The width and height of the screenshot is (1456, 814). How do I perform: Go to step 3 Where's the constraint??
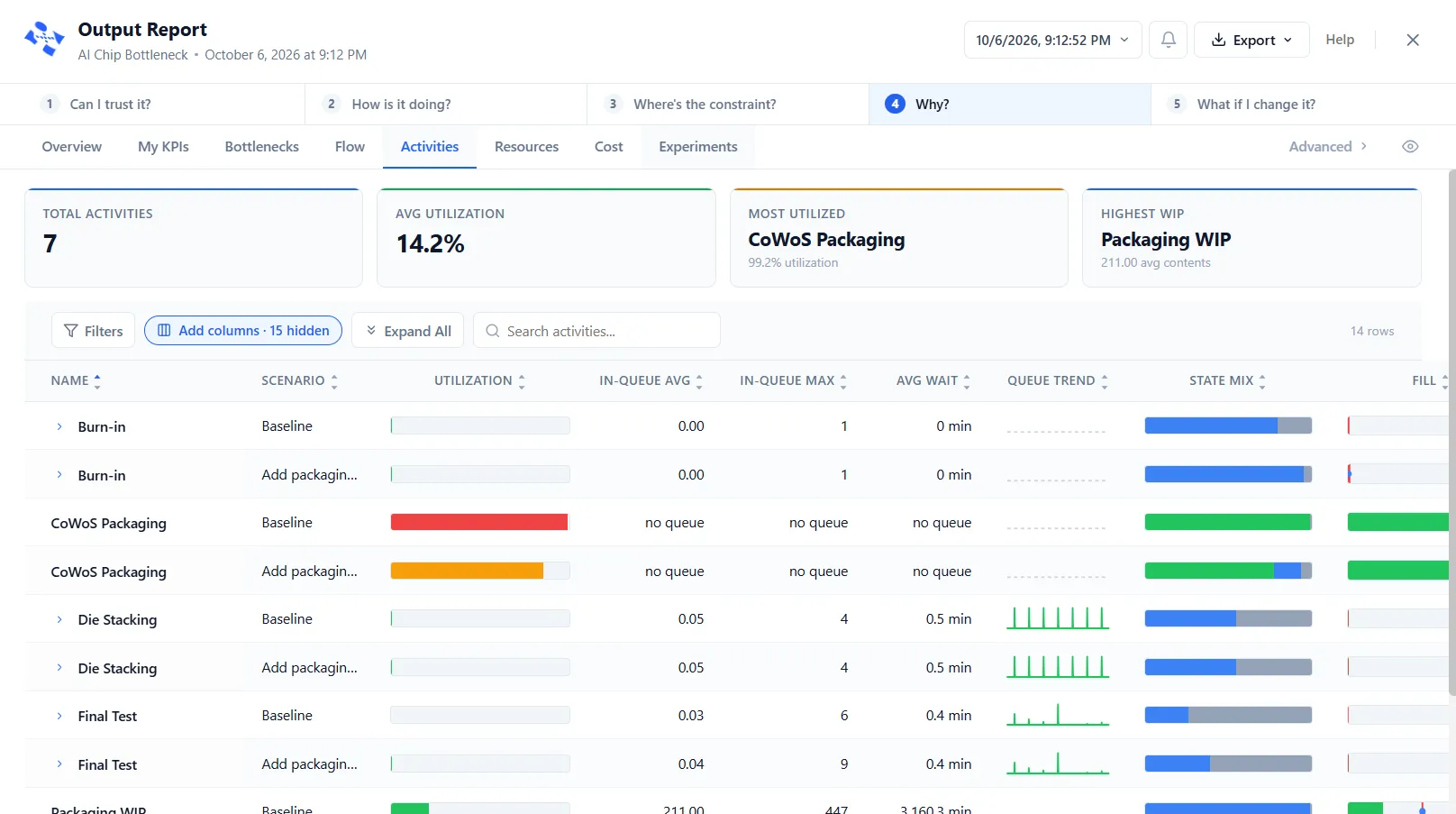(x=728, y=104)
